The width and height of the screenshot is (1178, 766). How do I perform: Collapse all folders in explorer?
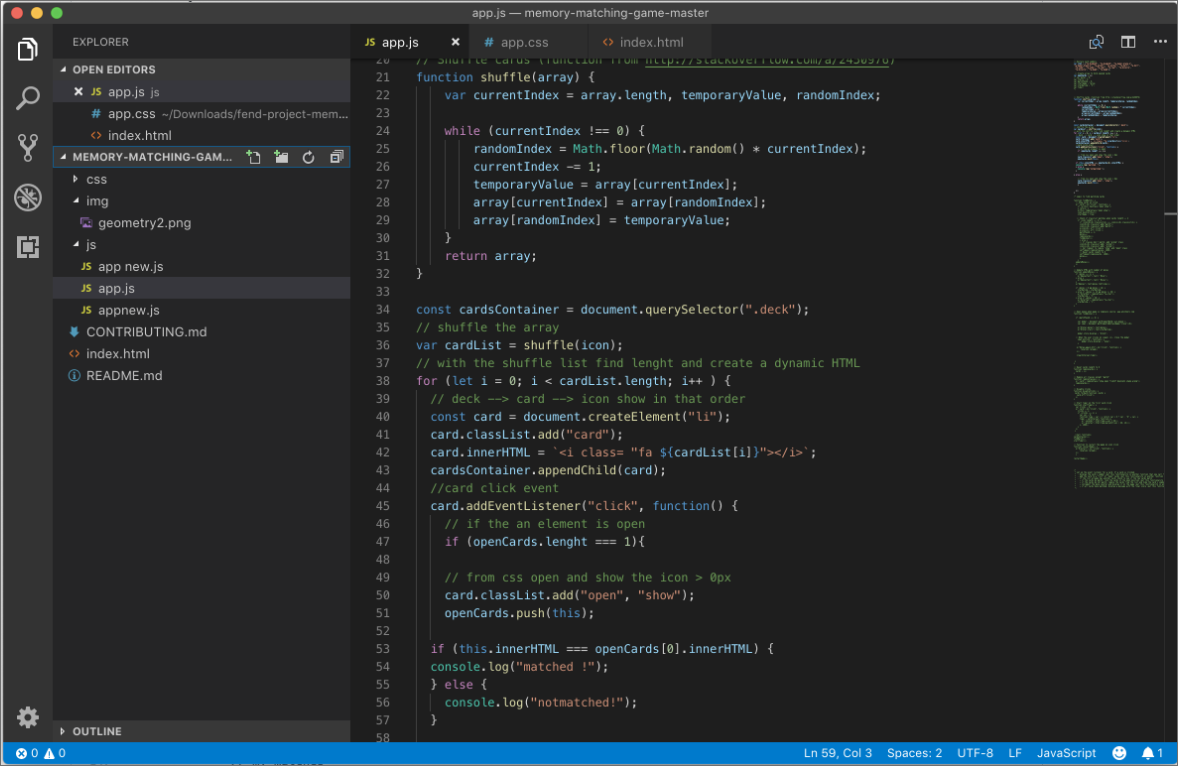336,157
